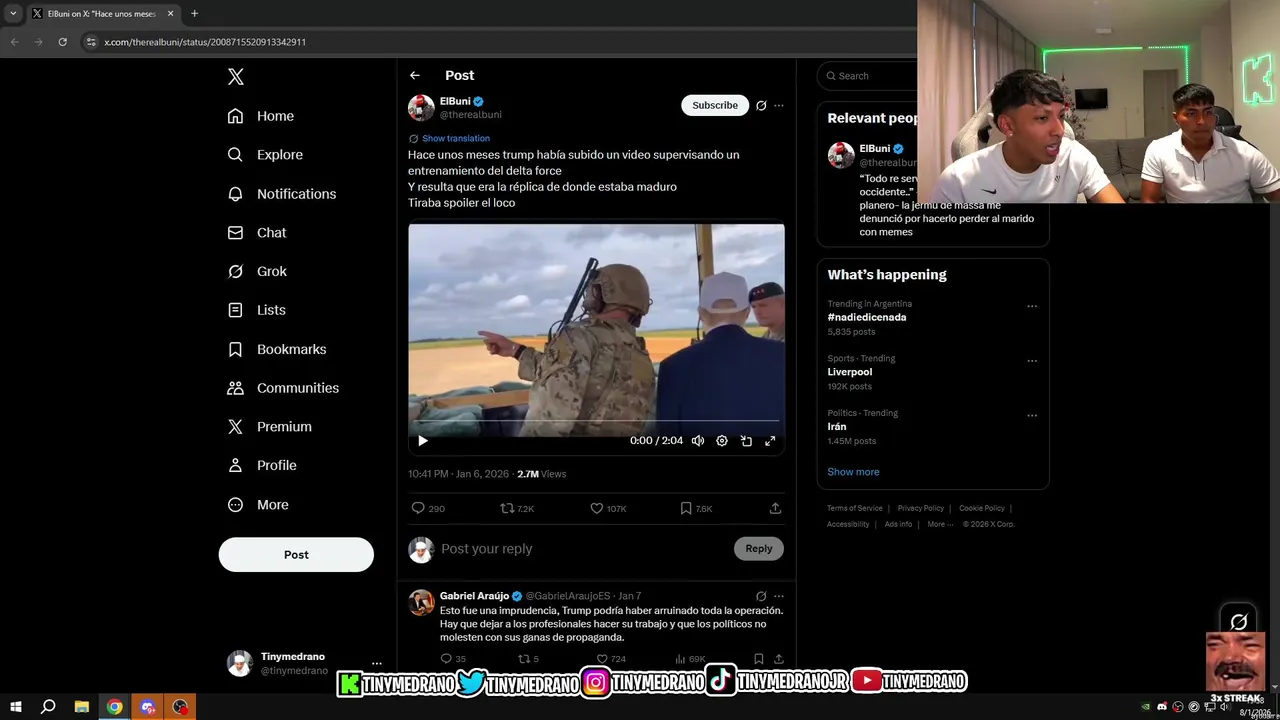Open options for Liverpool trend
This screenshot has height=720, width=1280.
(1032, 362)
